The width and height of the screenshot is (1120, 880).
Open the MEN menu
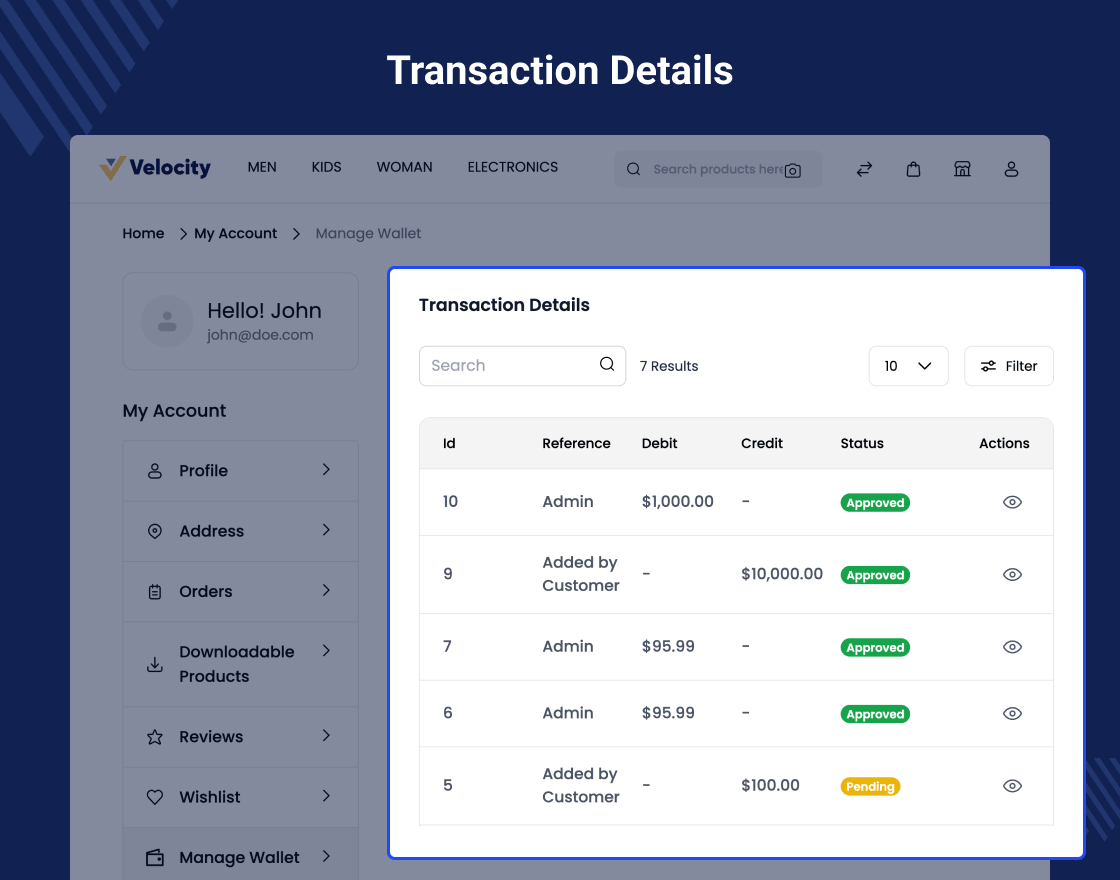click(262, 167)
